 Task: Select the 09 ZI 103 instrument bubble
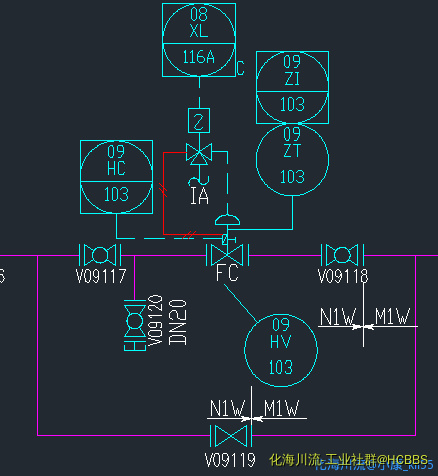click(292, 87)
